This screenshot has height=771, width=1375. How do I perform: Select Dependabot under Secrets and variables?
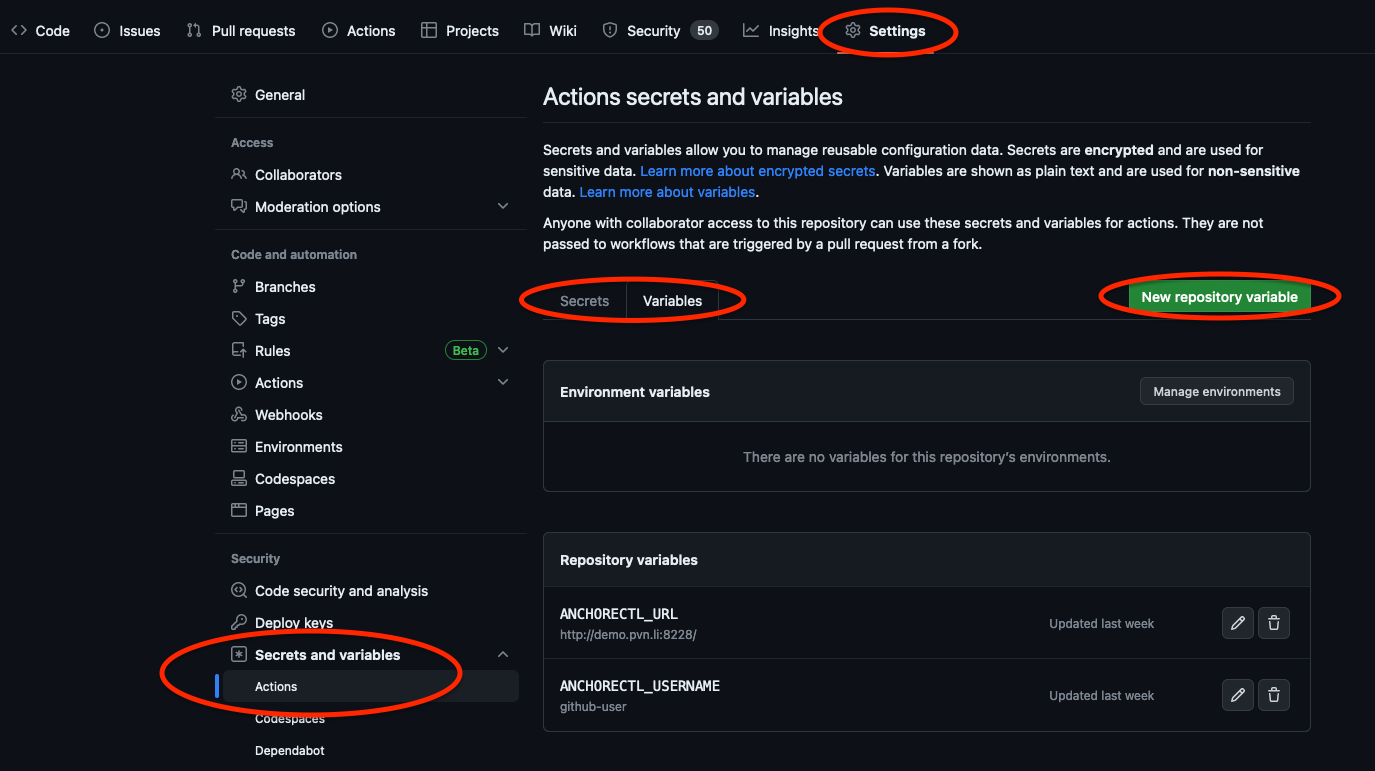pos(289,751)
